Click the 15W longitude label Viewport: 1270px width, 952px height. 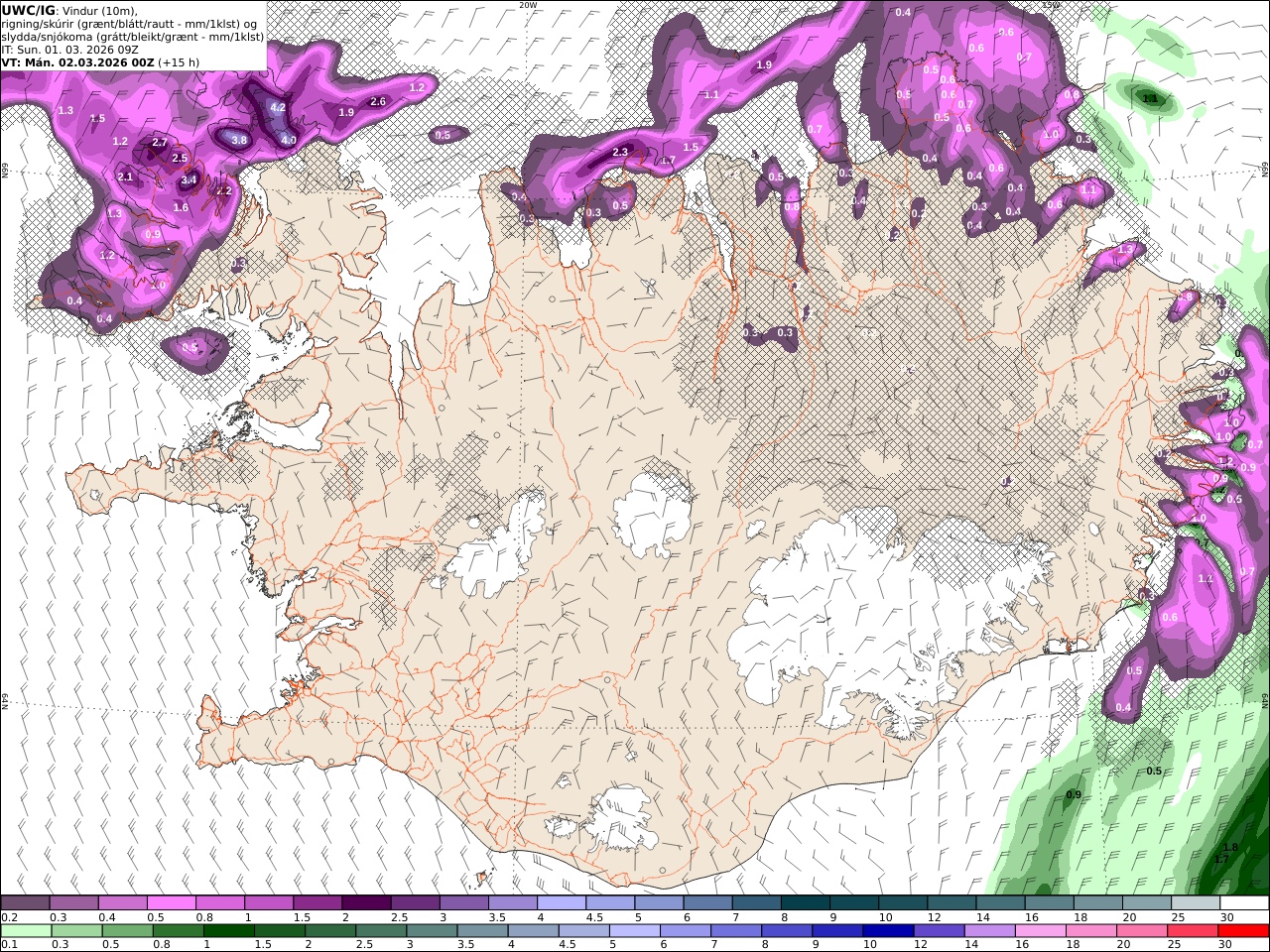pos(1051,5)
